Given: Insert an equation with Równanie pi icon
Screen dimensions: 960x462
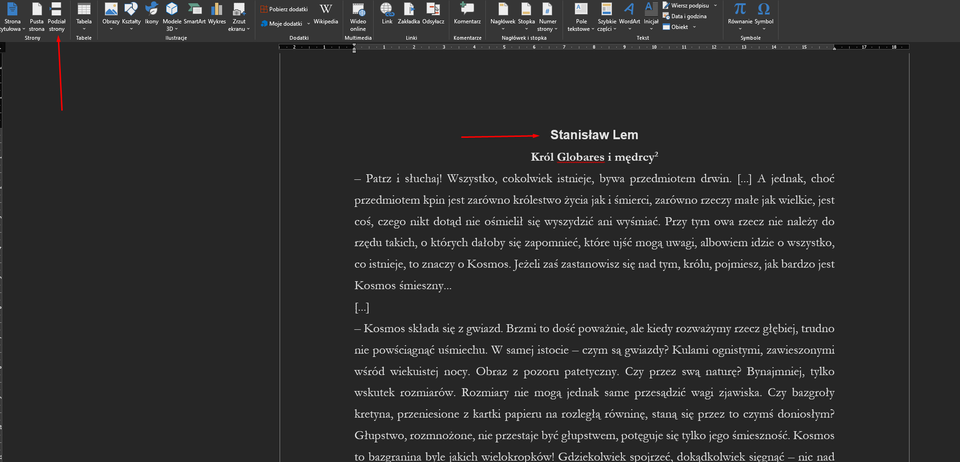Looking at the screenshot, I should coord(740,9).
